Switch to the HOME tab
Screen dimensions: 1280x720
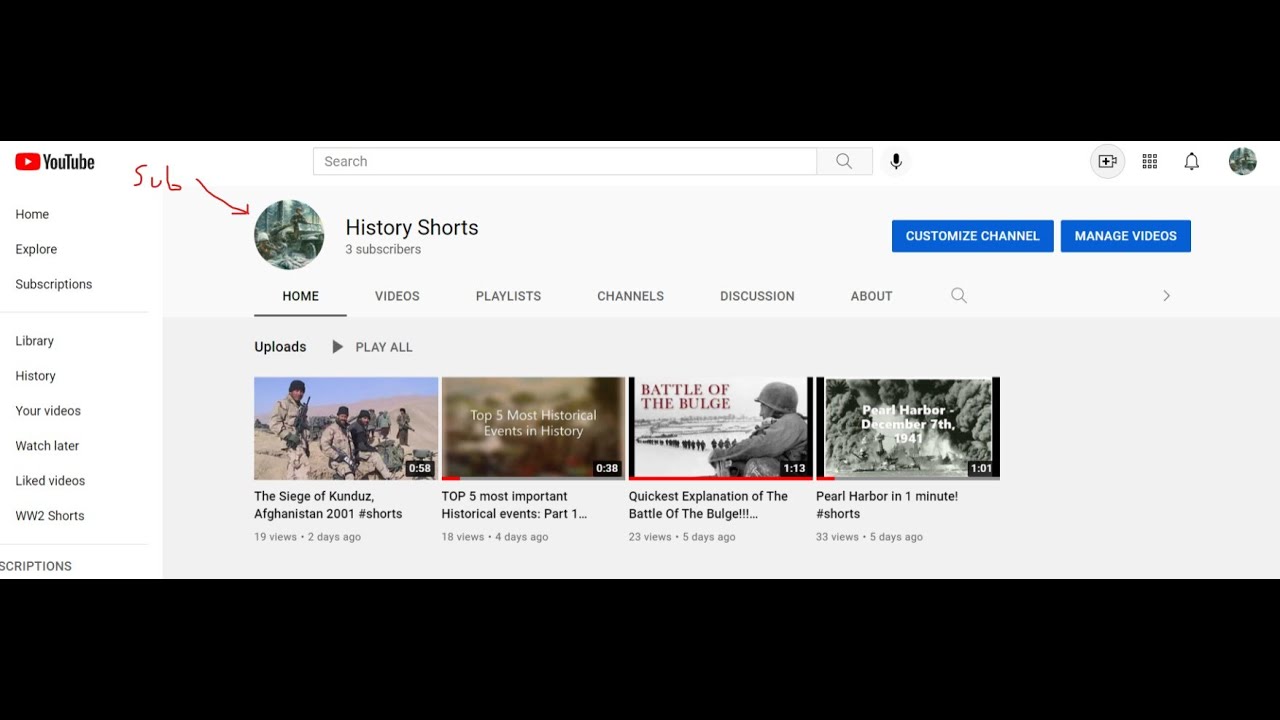tap(300, 296)
